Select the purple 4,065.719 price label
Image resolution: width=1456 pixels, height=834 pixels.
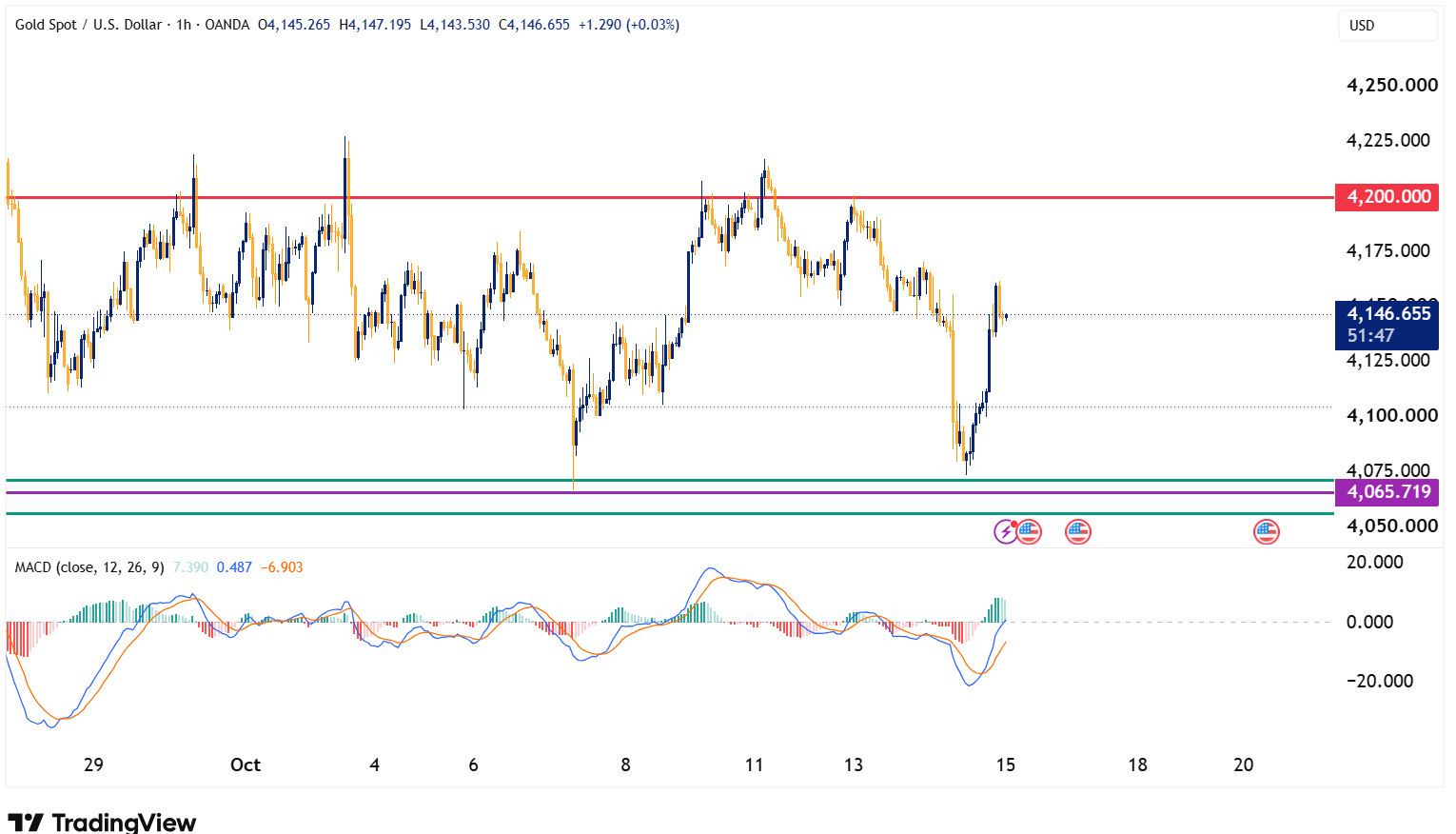coord(1387,492)
